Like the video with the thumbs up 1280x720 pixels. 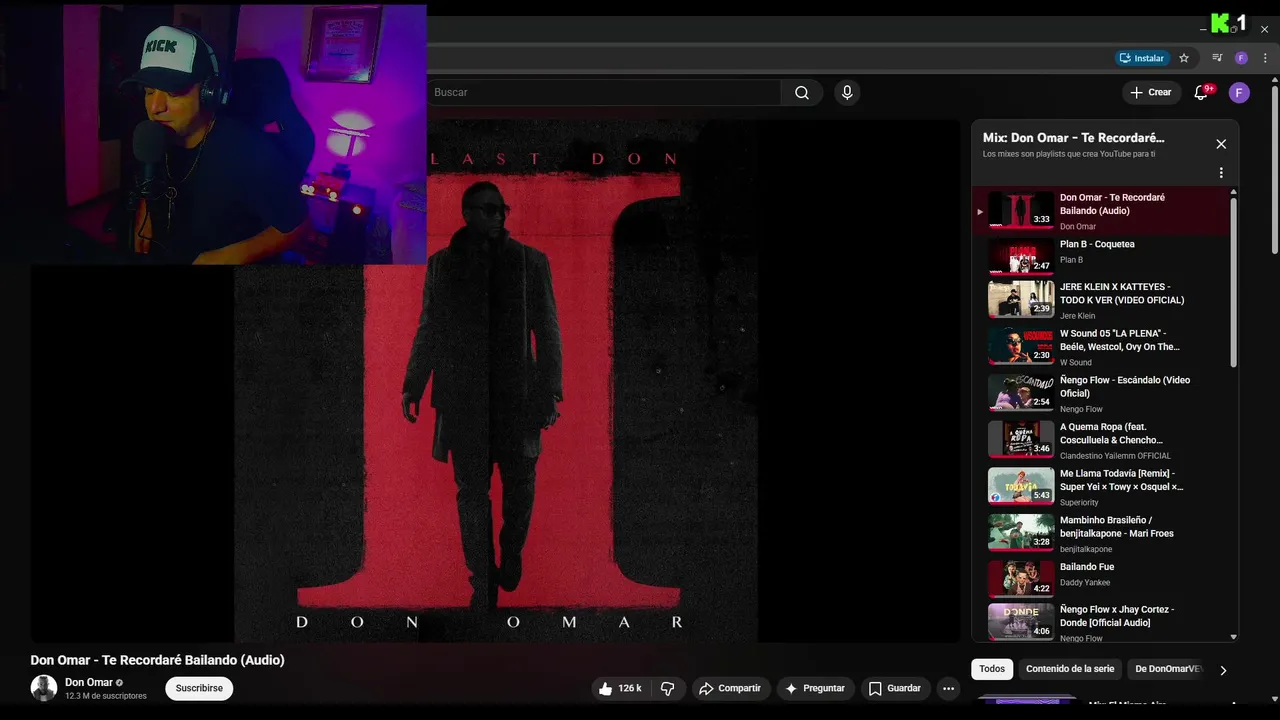(x=620, y=688)
